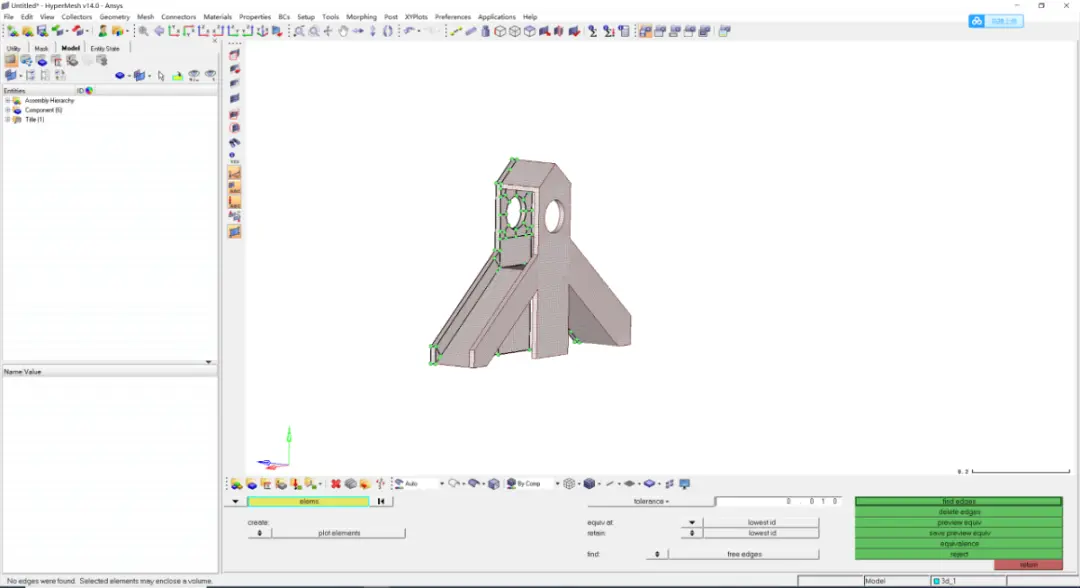The height and width of the screenshot is (588, 1080).
Task: Click the ship anchor view icon
Action: [262, 31]
